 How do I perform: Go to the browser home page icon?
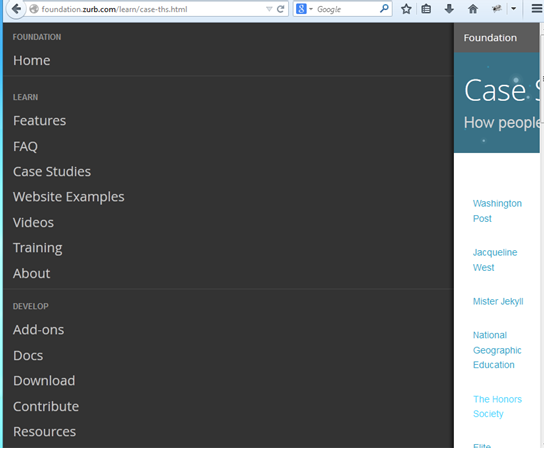click(473, 9)
